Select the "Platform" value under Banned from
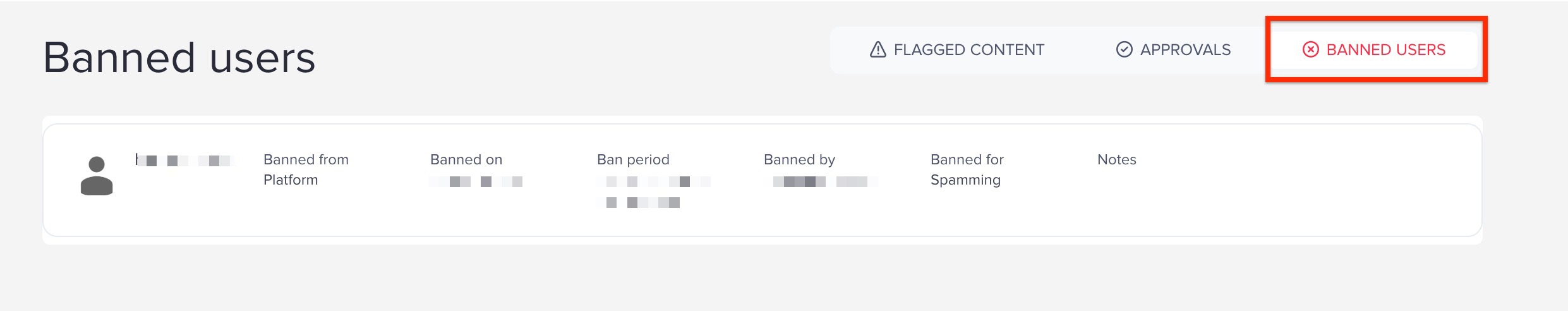 [x=291, y=180]
